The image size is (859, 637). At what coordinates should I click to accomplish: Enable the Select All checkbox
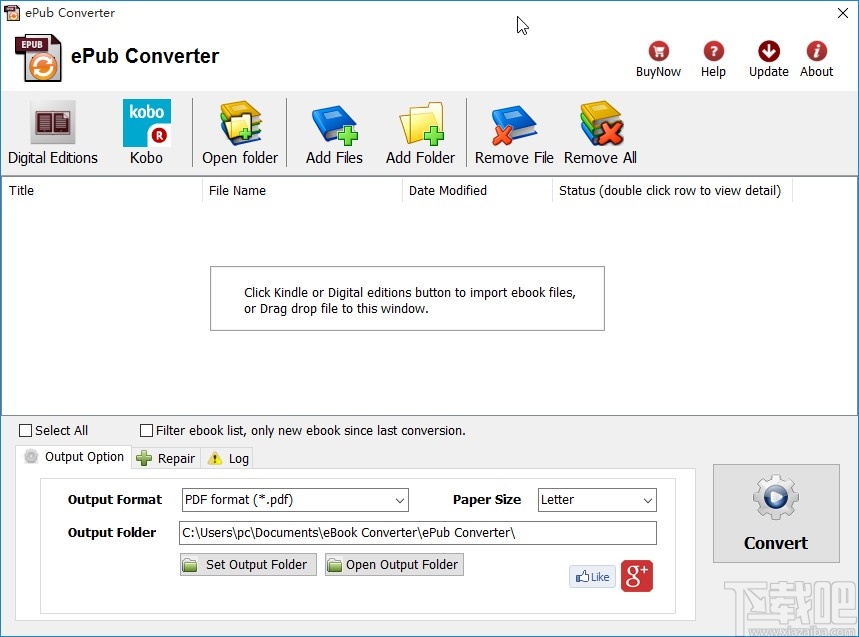coord(25,431)
